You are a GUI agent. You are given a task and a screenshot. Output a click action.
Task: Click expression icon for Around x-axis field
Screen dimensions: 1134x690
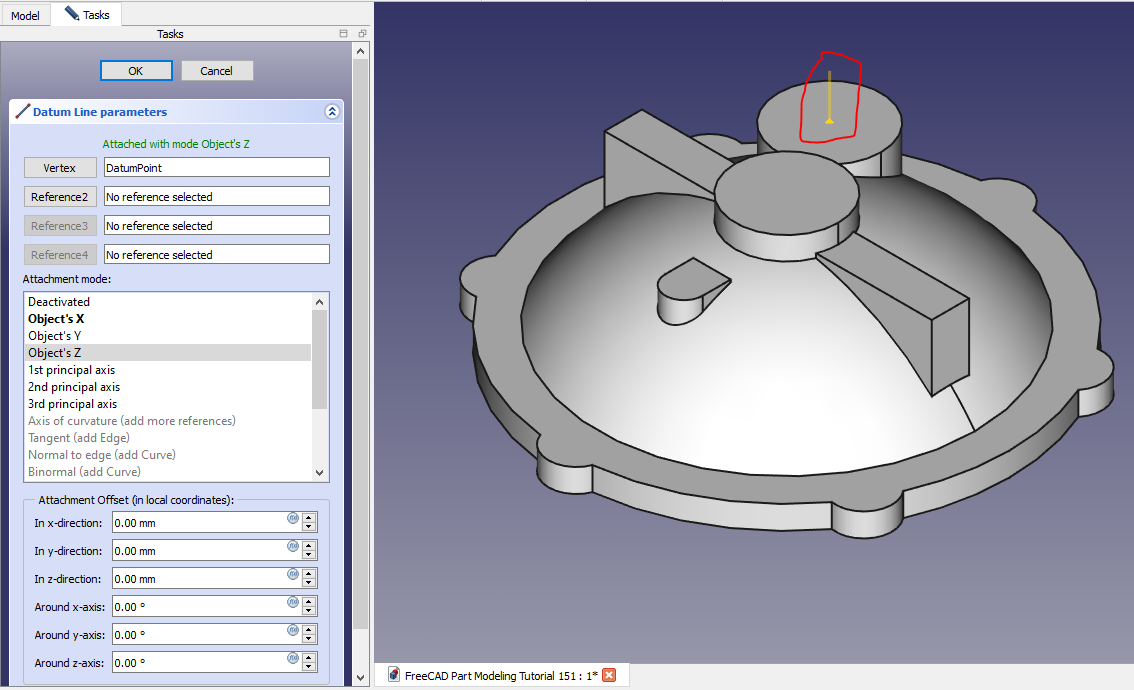pyautogui.click(x=293, y=602)
